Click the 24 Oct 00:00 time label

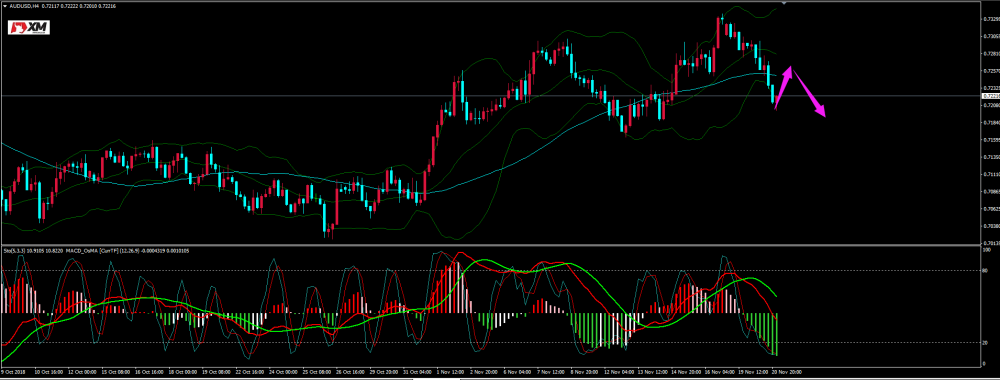(x=283, y=372)
